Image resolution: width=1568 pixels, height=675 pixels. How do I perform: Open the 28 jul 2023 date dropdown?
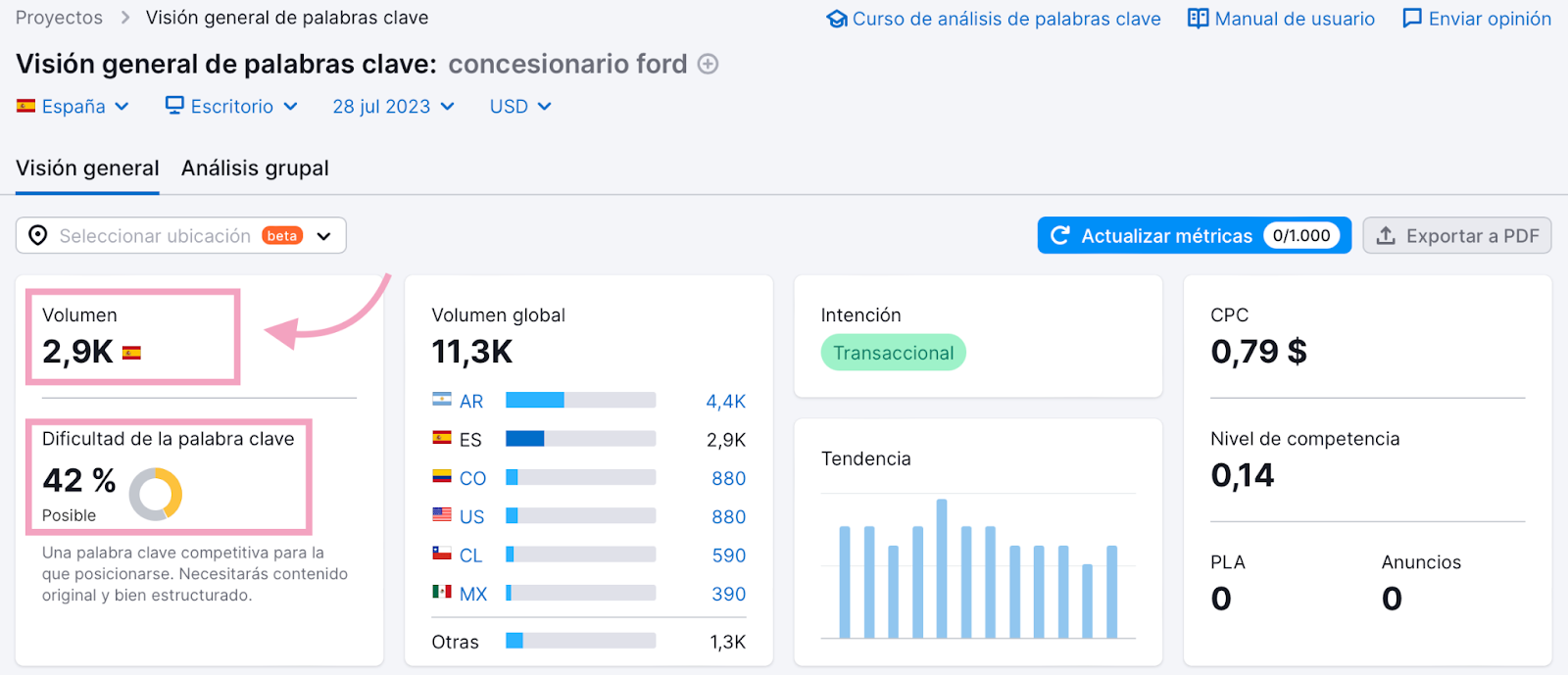[393, 106]
